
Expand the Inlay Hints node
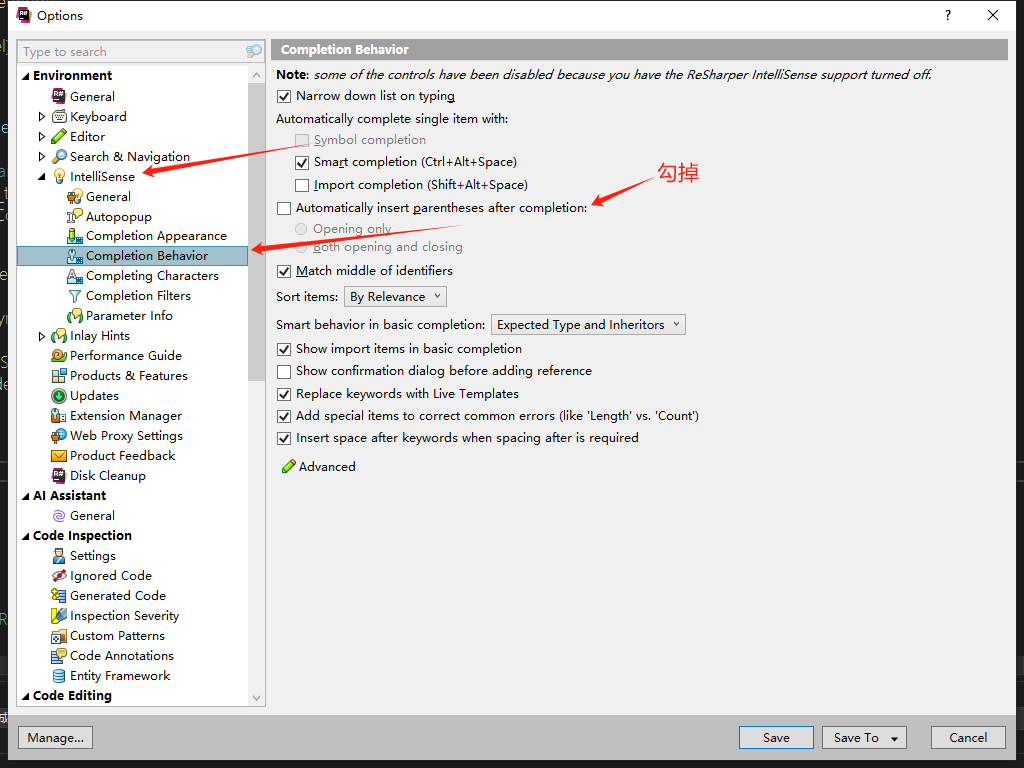(x=42, y=336)
